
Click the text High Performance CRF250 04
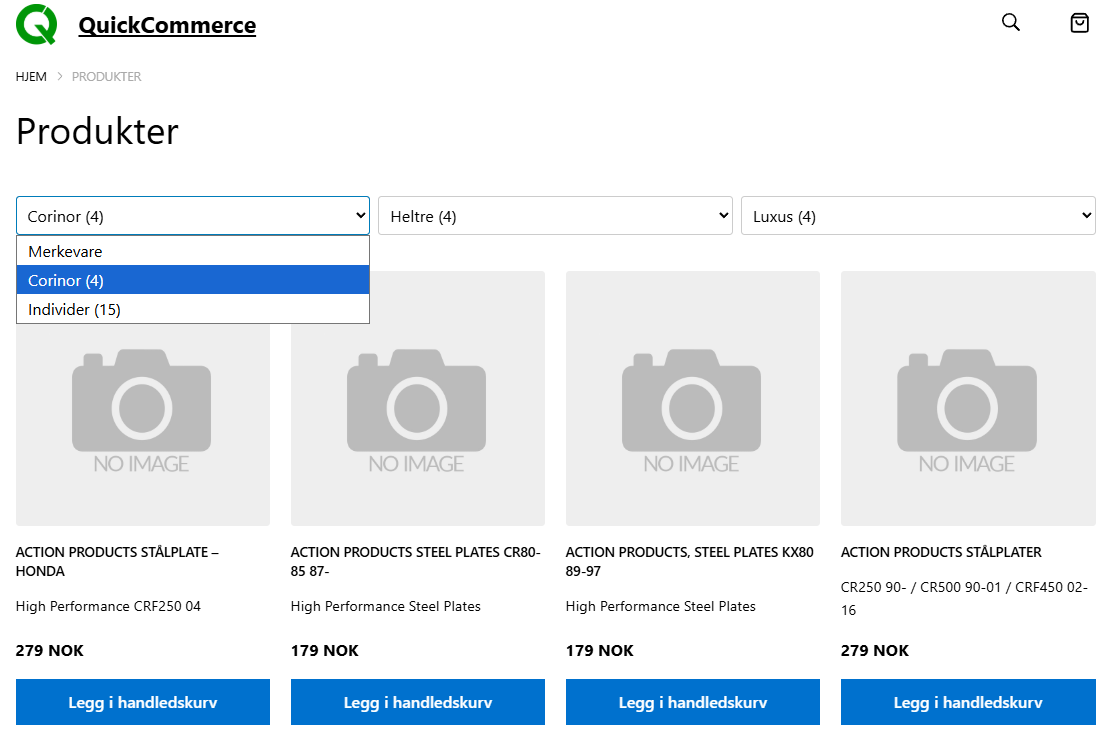click(x=108, y=606)
